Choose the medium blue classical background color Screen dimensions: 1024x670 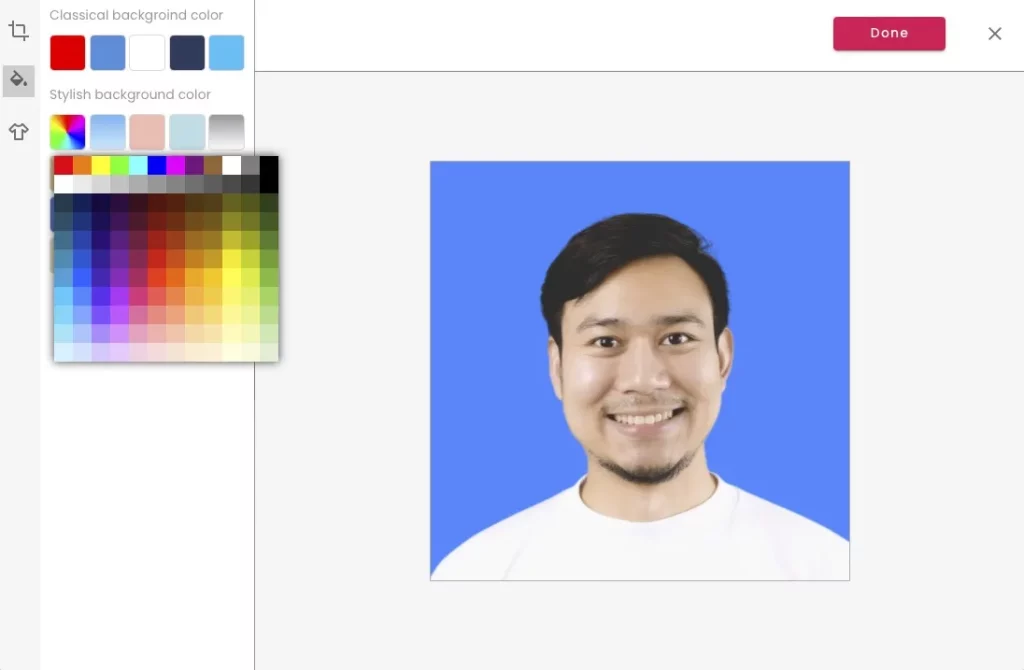click(x=107, y=52)
